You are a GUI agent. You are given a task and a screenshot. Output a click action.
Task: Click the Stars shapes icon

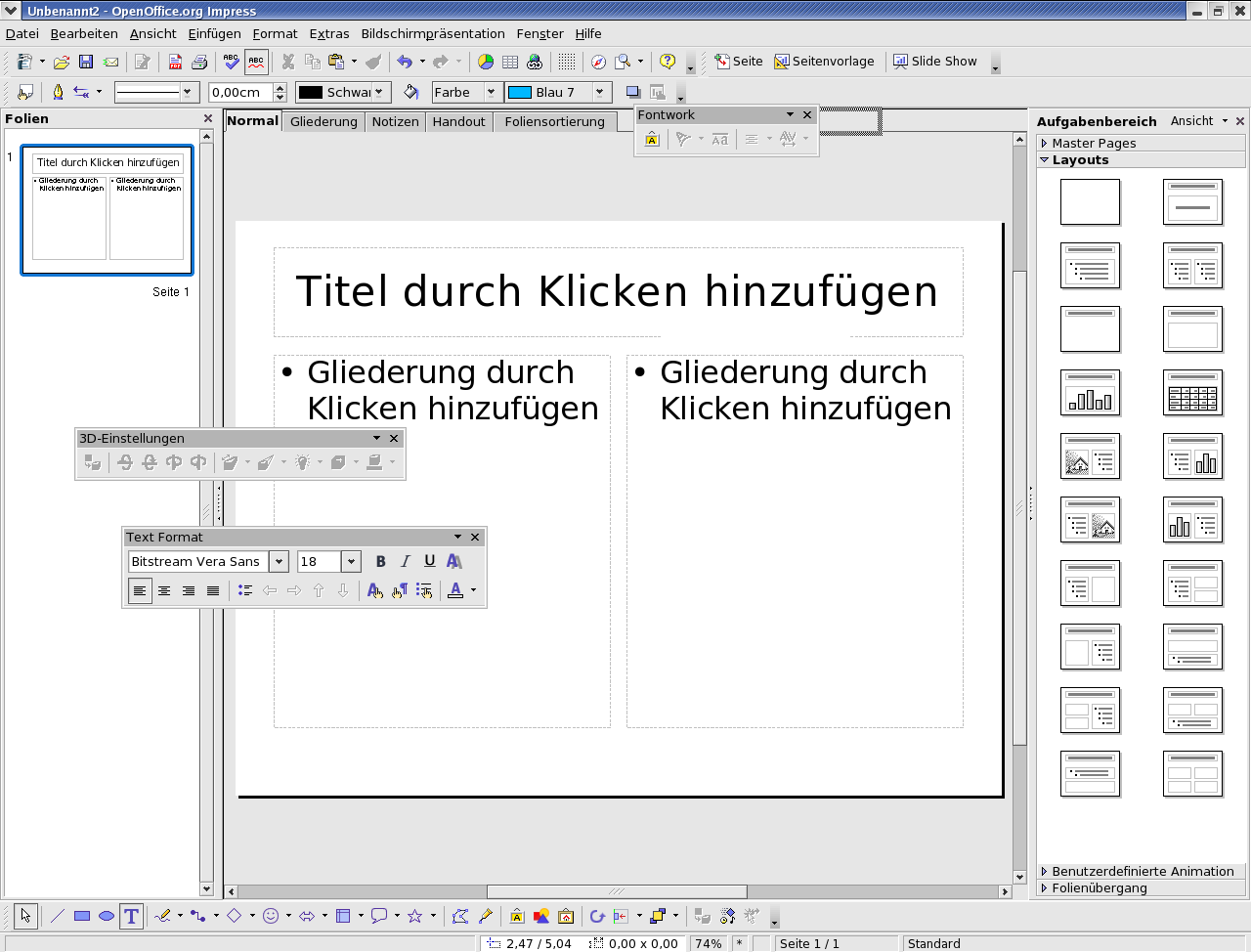415,916
